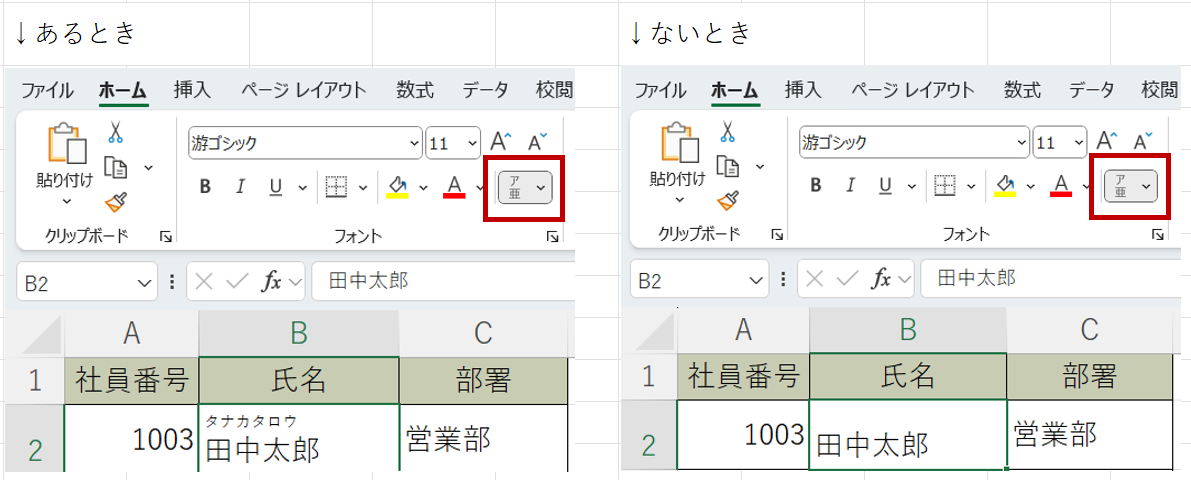Toggle Bold (B) in the あるとき ribbon
The image size is (1191, 480).
pyautogui.click(x=205, y=186)
